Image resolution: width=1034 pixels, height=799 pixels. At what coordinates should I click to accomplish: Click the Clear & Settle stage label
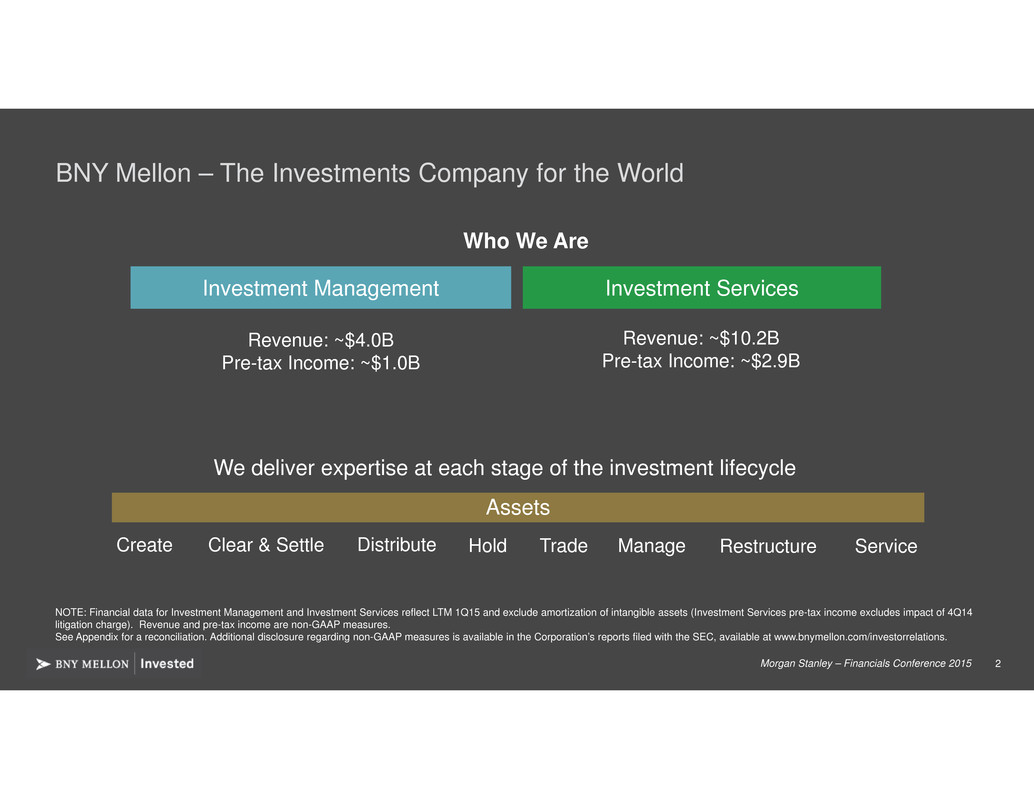click(x=266, y=546)
